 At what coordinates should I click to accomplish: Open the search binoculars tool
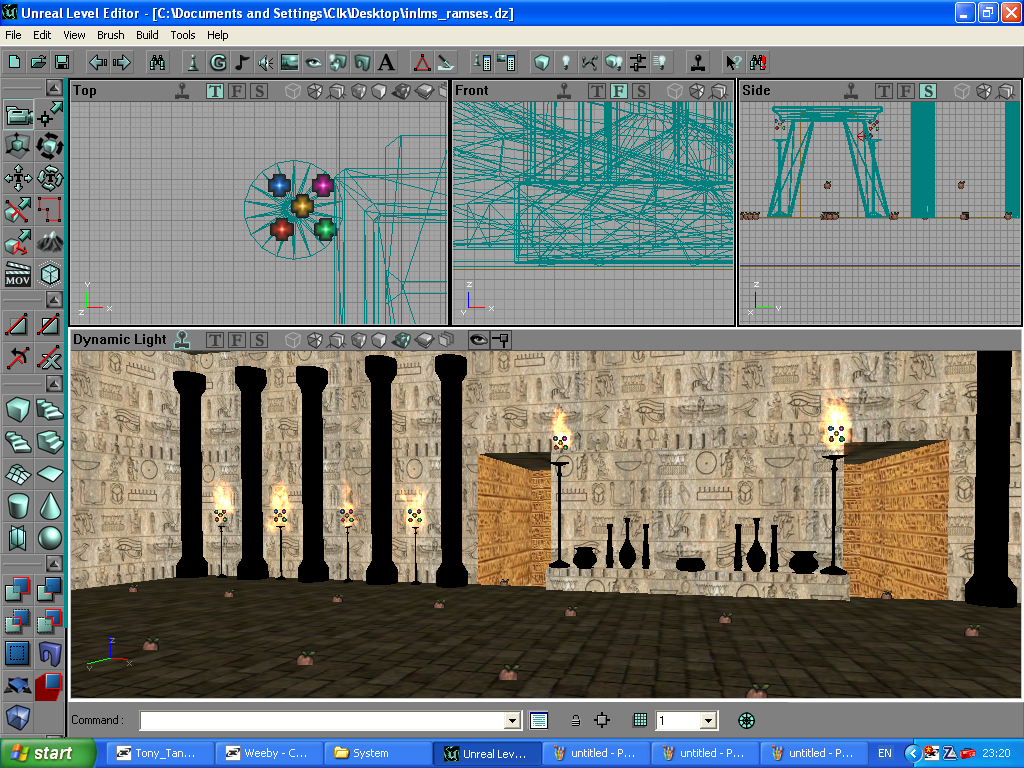tap(157, 62)
